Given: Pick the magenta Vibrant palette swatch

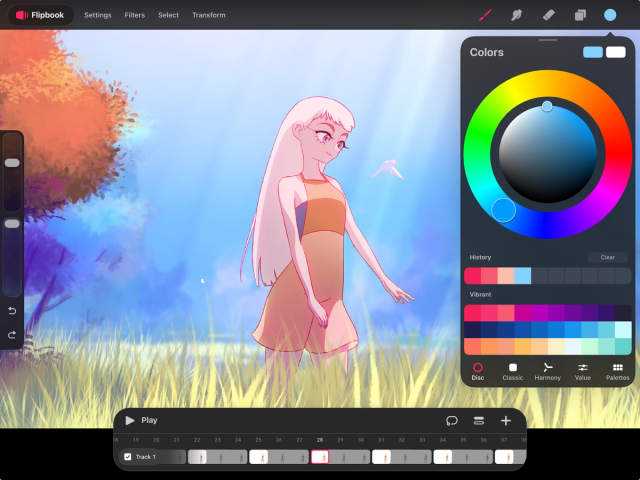Looking at the screenshot, I should coord(522,313).
